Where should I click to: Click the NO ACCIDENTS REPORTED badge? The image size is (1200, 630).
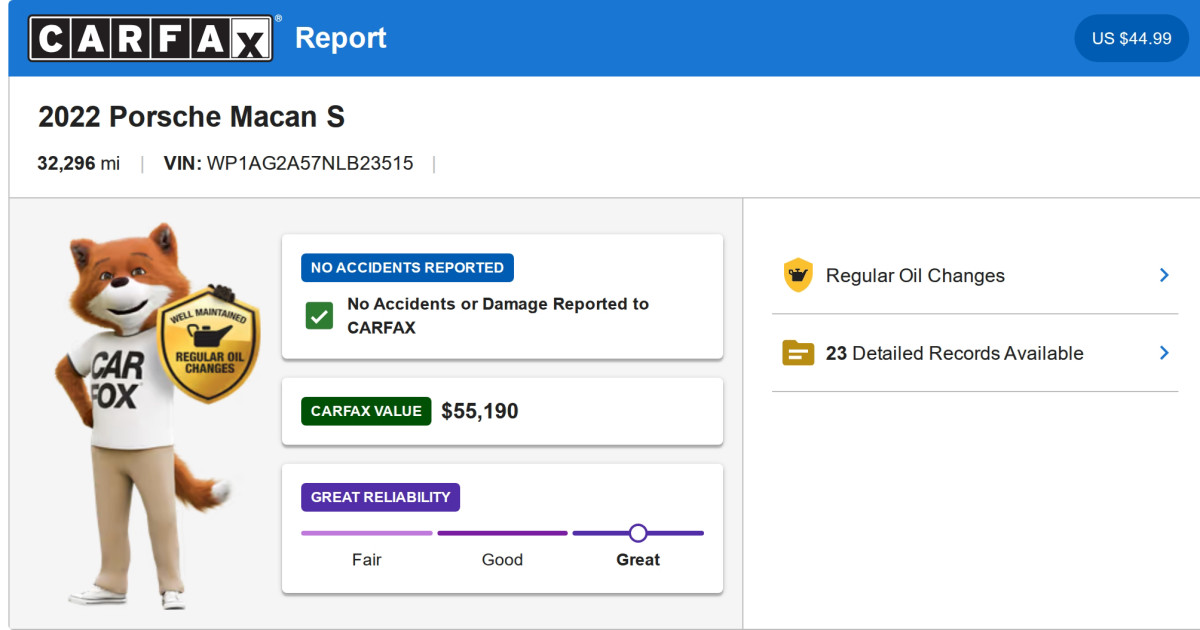click(x=407, y=267)
